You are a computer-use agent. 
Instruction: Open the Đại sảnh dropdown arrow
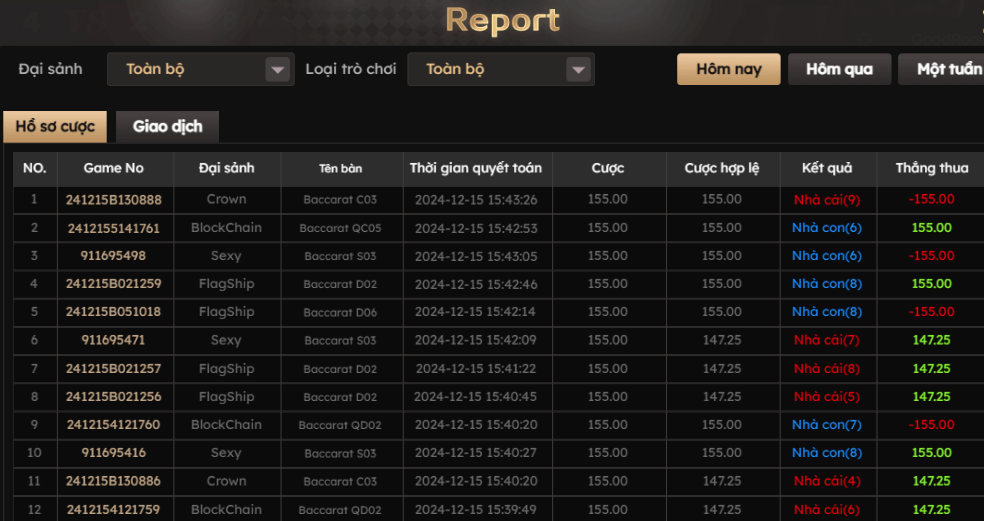(x=277, y=70)
